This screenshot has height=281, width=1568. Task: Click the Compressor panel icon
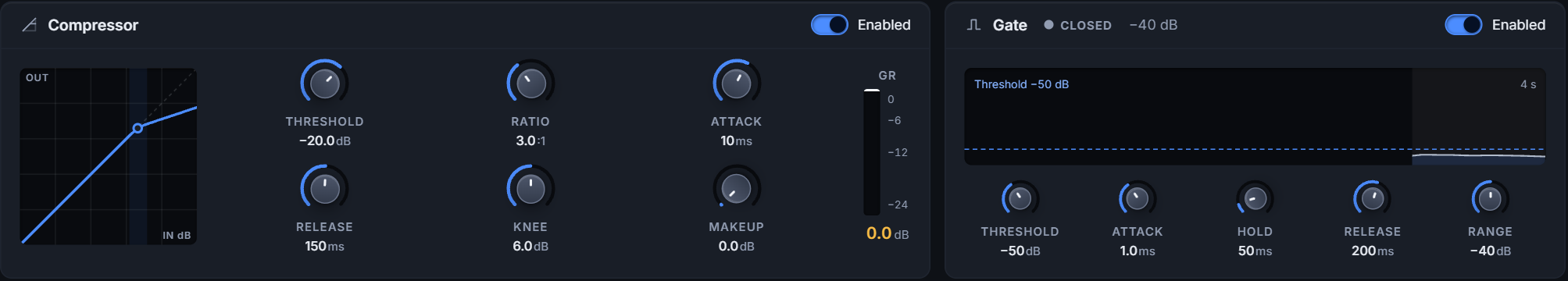click(x=30, y=25)
